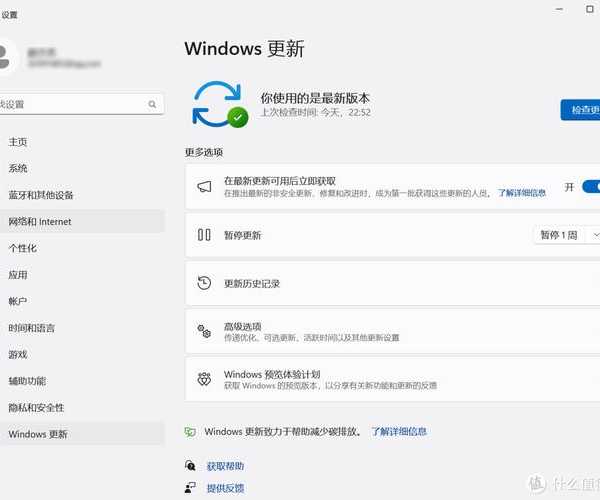This screenshot has width=600, height=500.
Task: Click the Windows Update sync status icon
Action: 220,104
